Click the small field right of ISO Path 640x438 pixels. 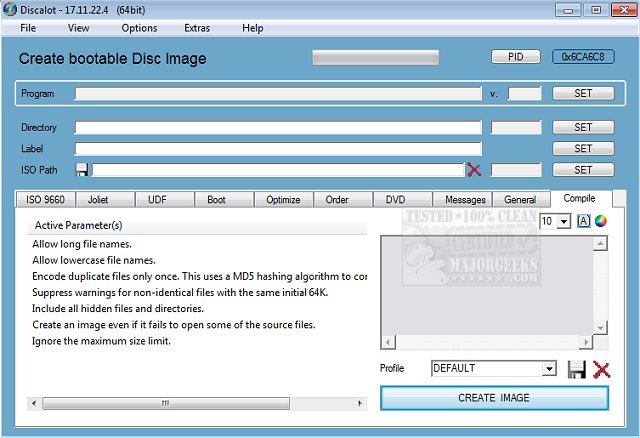pos(516,170)
